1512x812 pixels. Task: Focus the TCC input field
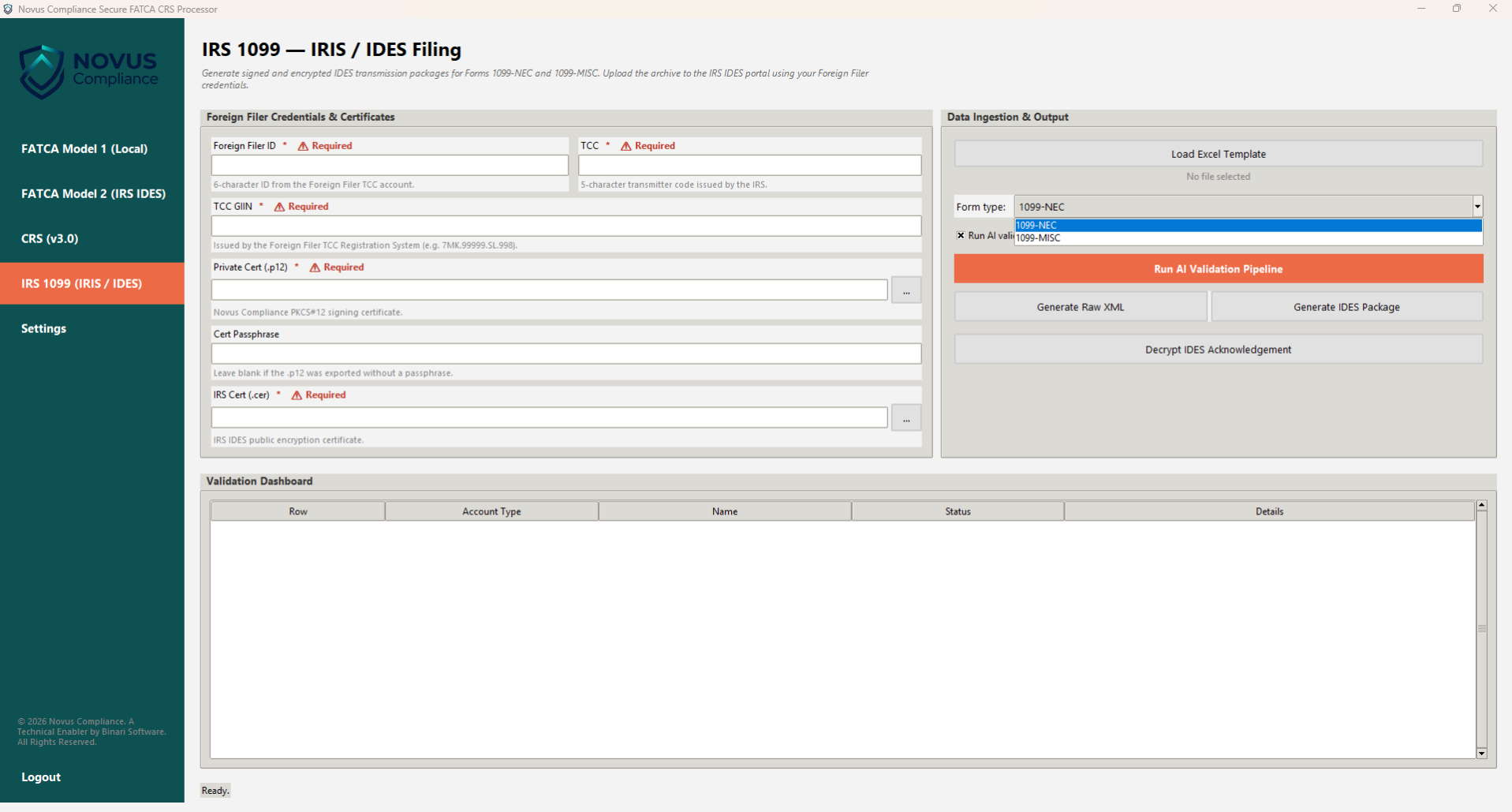click(x=750, y=165)
